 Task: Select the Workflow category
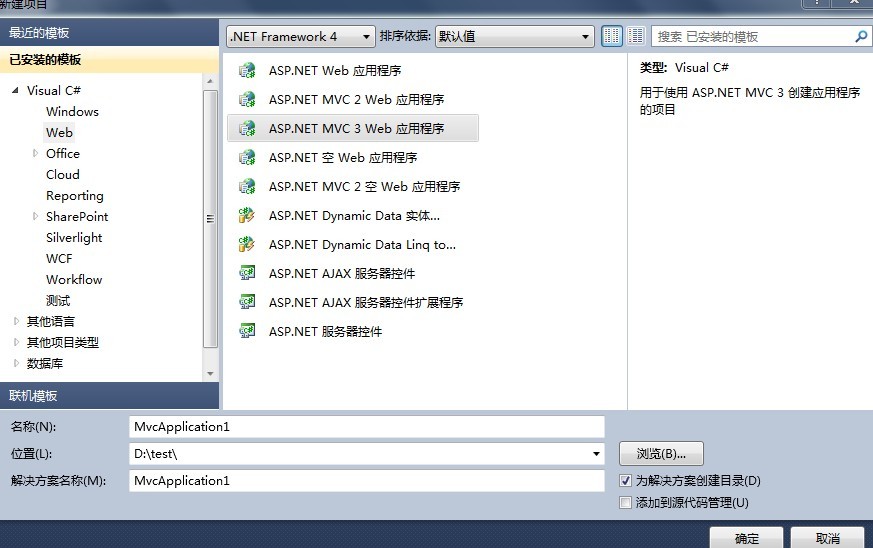(74, 280)
